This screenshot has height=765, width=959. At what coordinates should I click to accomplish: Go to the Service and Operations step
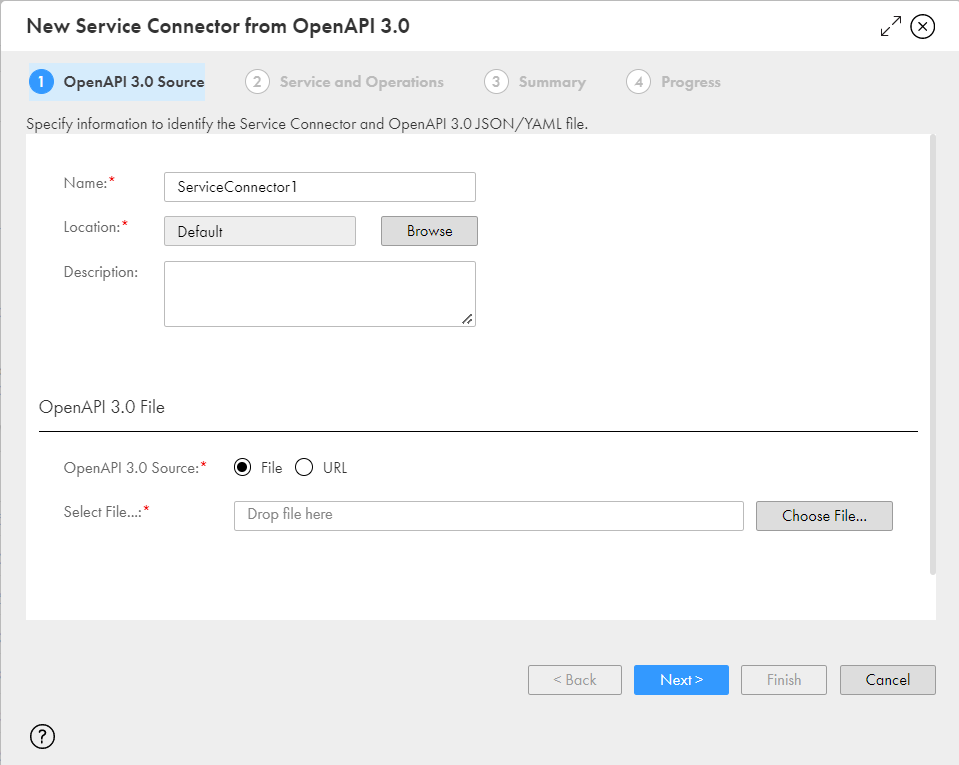(x=344, y=82)
